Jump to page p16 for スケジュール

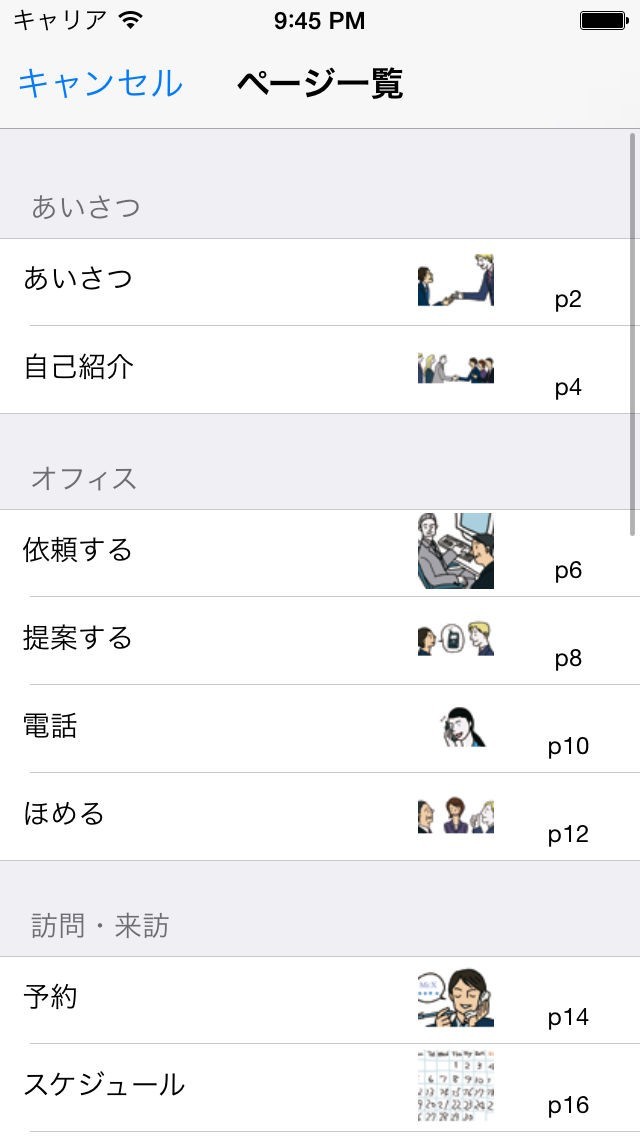568,1105
